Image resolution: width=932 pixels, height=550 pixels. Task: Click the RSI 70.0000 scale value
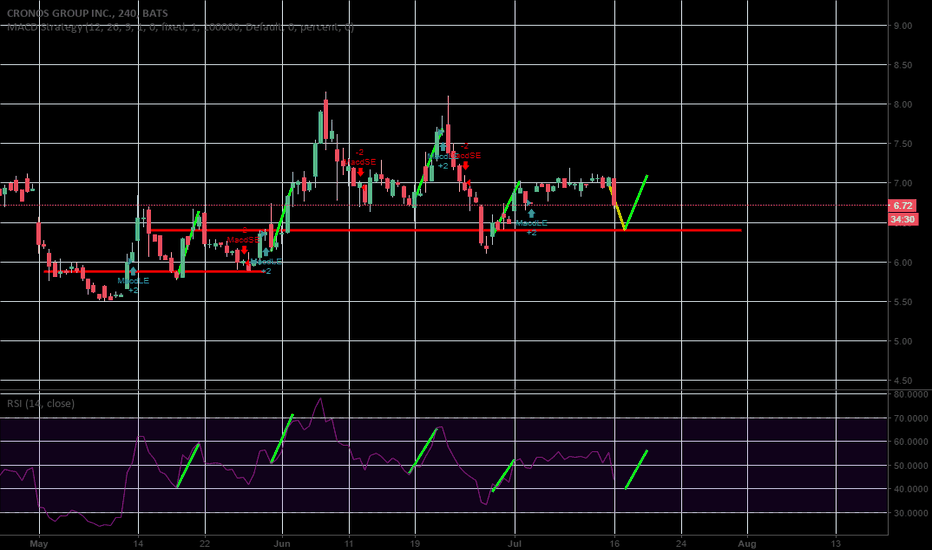click(x=910, y=418)
